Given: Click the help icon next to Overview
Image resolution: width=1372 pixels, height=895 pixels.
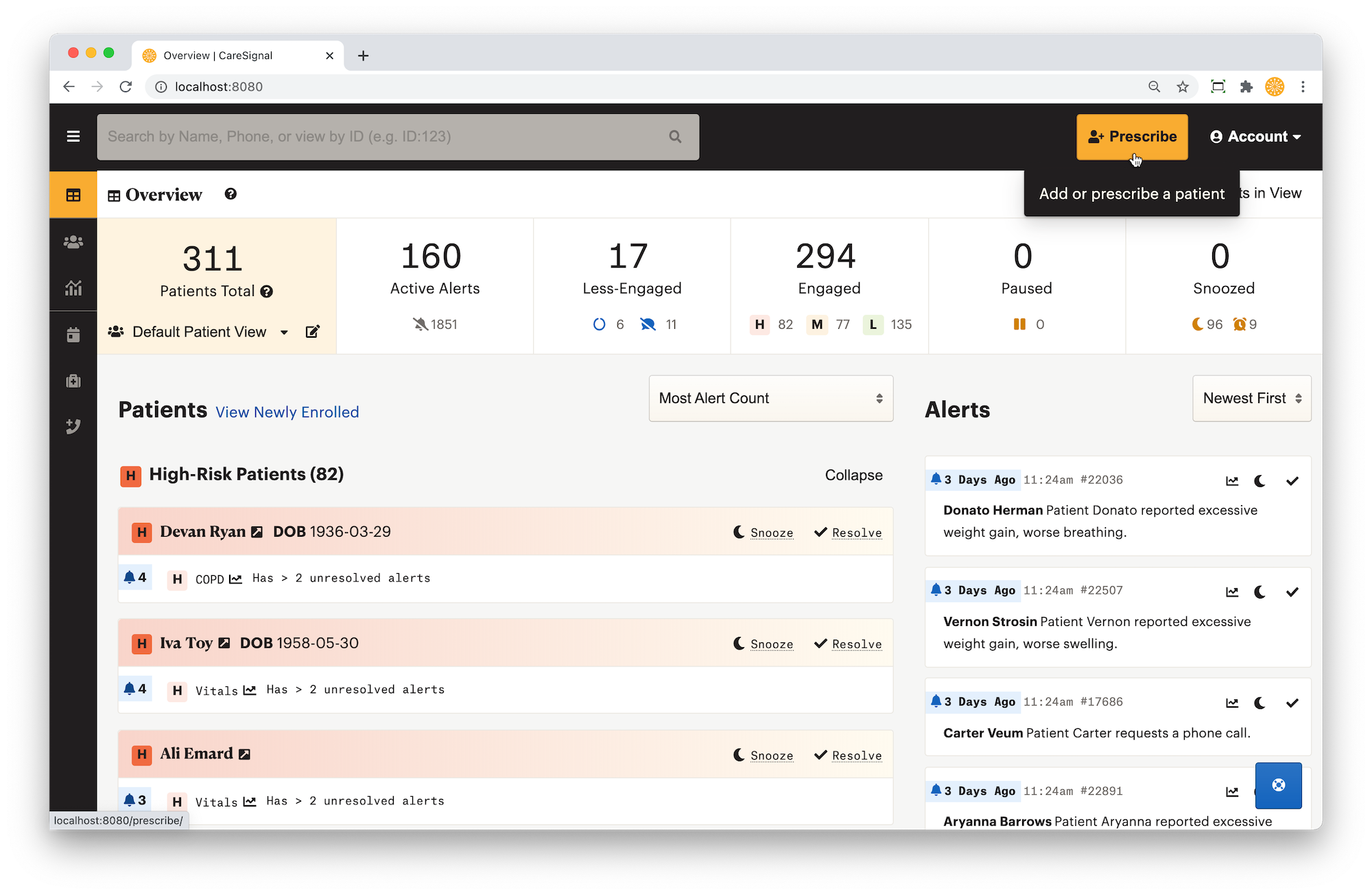Looking at the screenshot, I should tap(230, 194).
